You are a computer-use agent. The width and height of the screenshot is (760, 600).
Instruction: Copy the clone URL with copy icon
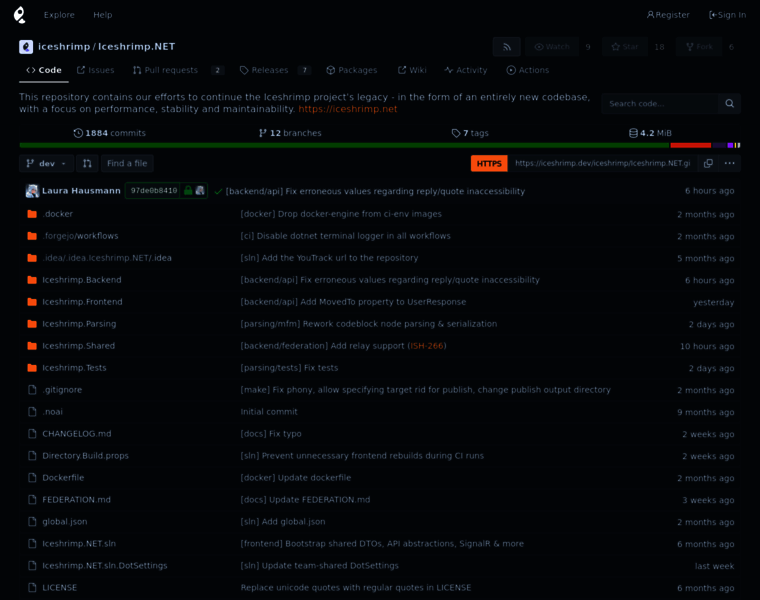click(x=708, y=163)
